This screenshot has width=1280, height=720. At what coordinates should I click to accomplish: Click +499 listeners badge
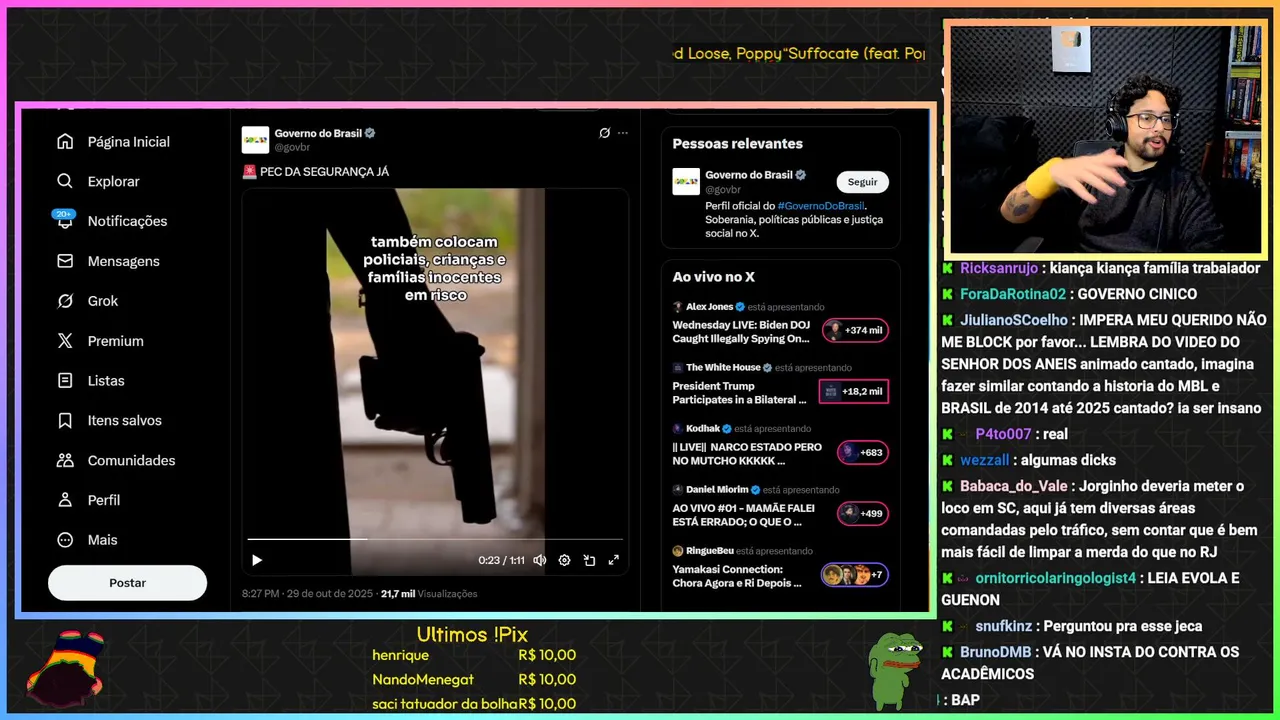point(863,513)
